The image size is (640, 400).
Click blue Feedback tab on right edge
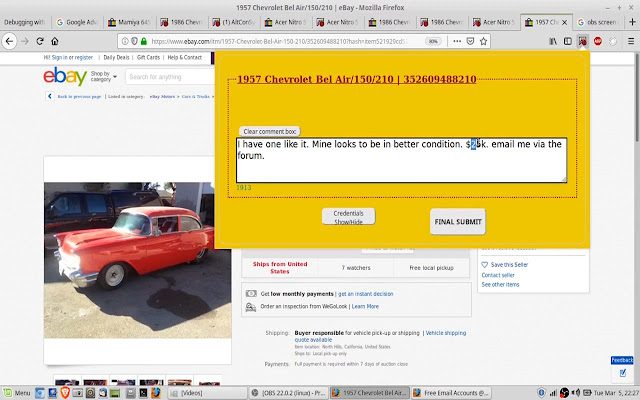pos(622,360)
